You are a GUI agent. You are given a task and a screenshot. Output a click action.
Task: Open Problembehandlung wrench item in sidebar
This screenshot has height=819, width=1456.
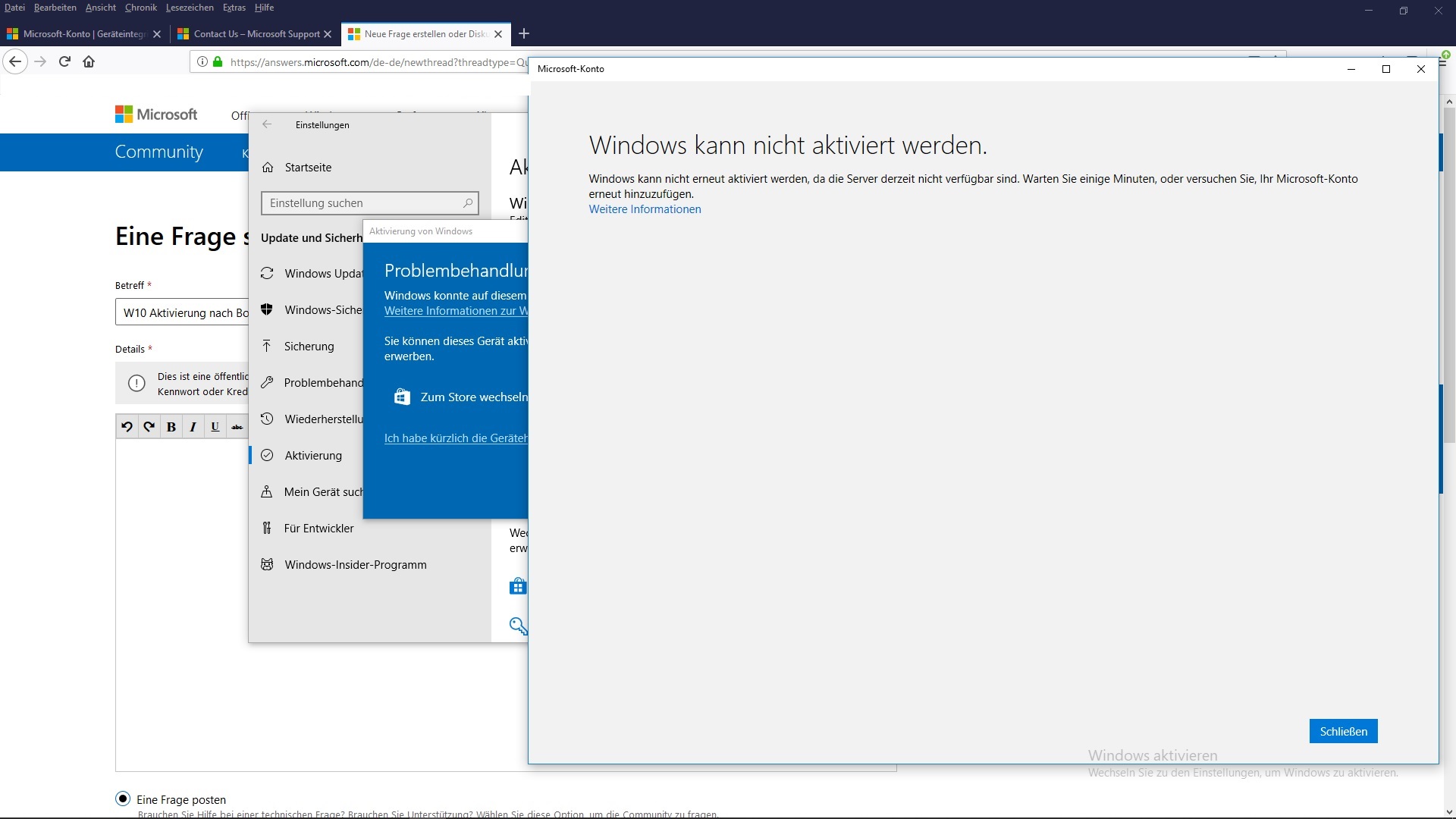(312, 383)
